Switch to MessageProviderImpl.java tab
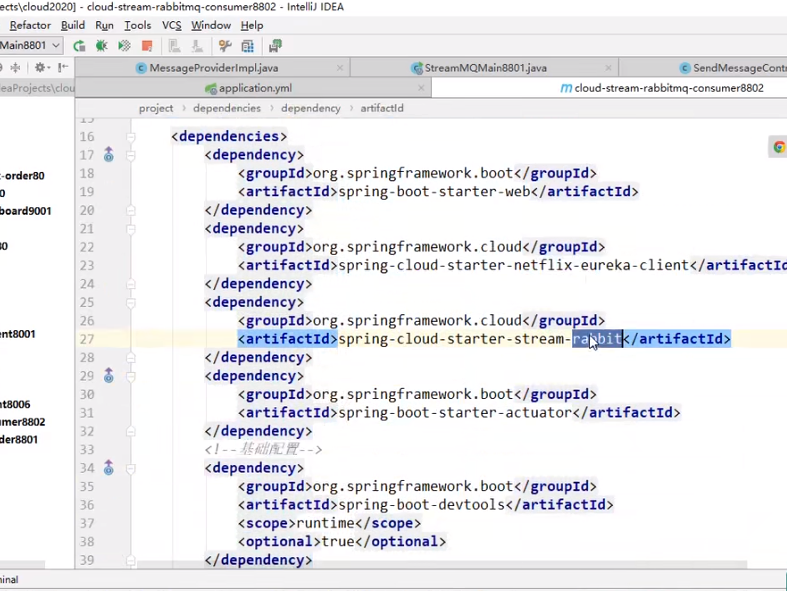This screenshot has width=787, height=591. [214, 68]
